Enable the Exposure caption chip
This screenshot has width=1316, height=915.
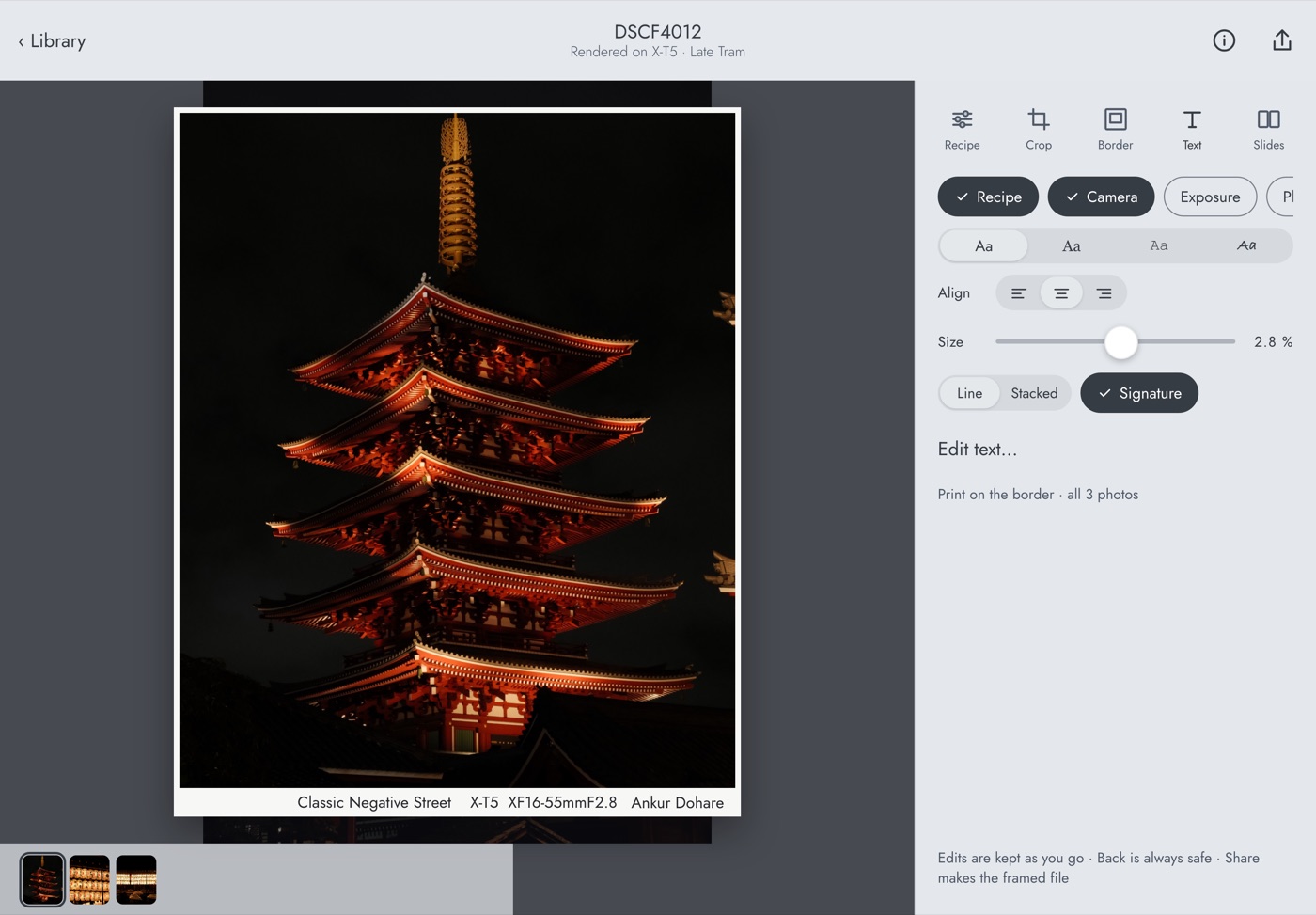coord(1210,197)
